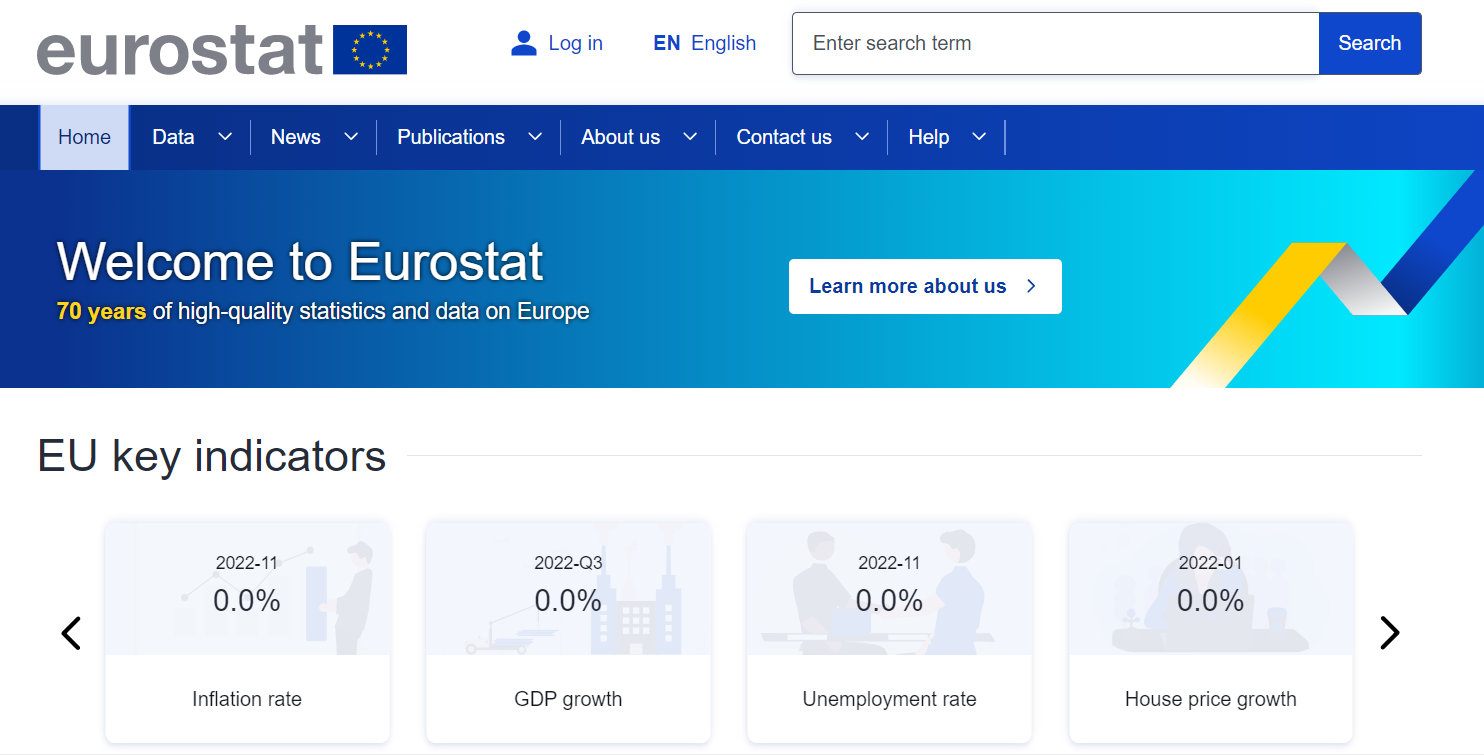The width and height of the screenshot is (1484, 755).
Task: Click the arrow inside Learn more button
Action: click(1032, 287)
